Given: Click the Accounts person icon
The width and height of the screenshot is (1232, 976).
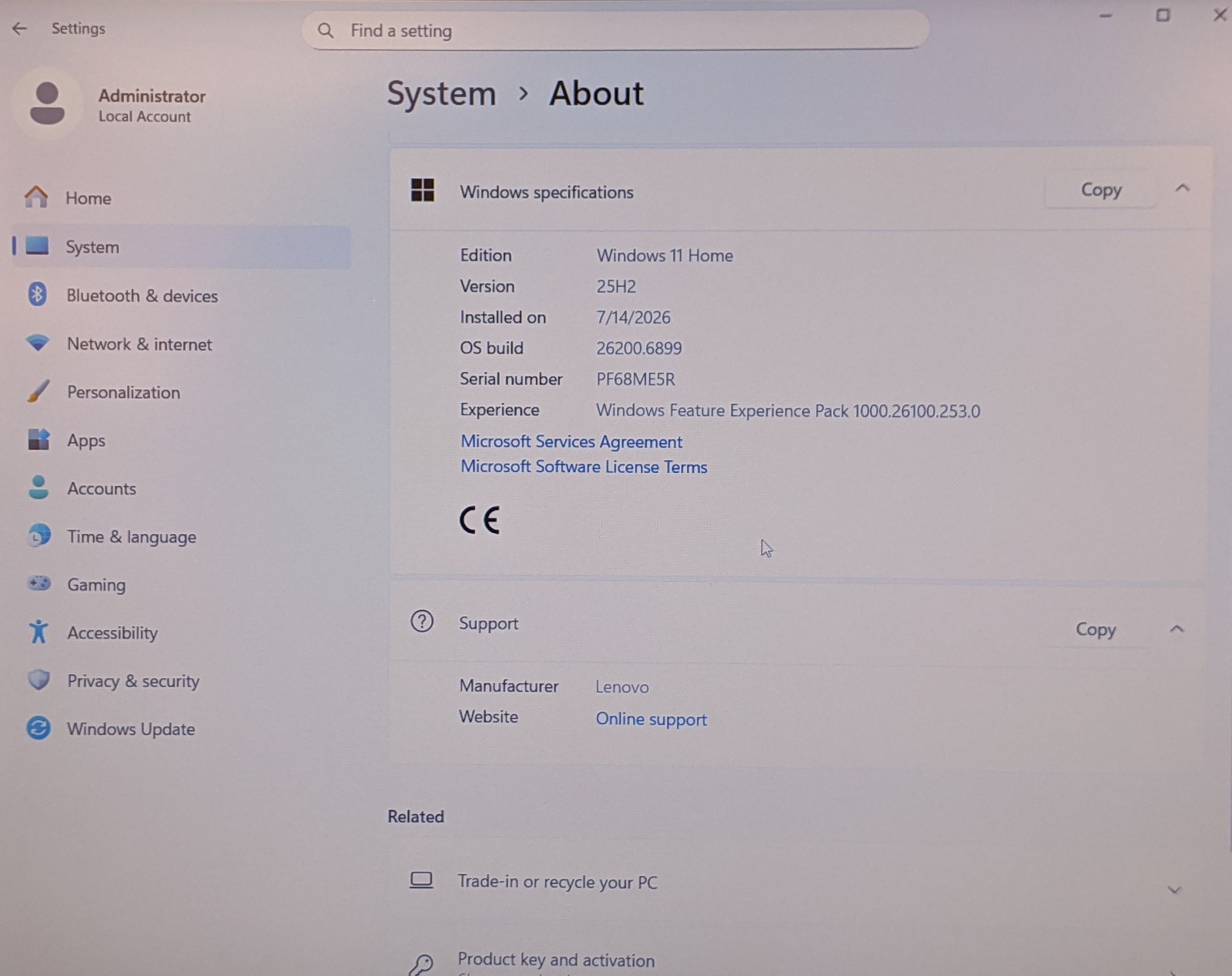Looking at the screenshot, I should pyautogui.click(x=38, y=487).
